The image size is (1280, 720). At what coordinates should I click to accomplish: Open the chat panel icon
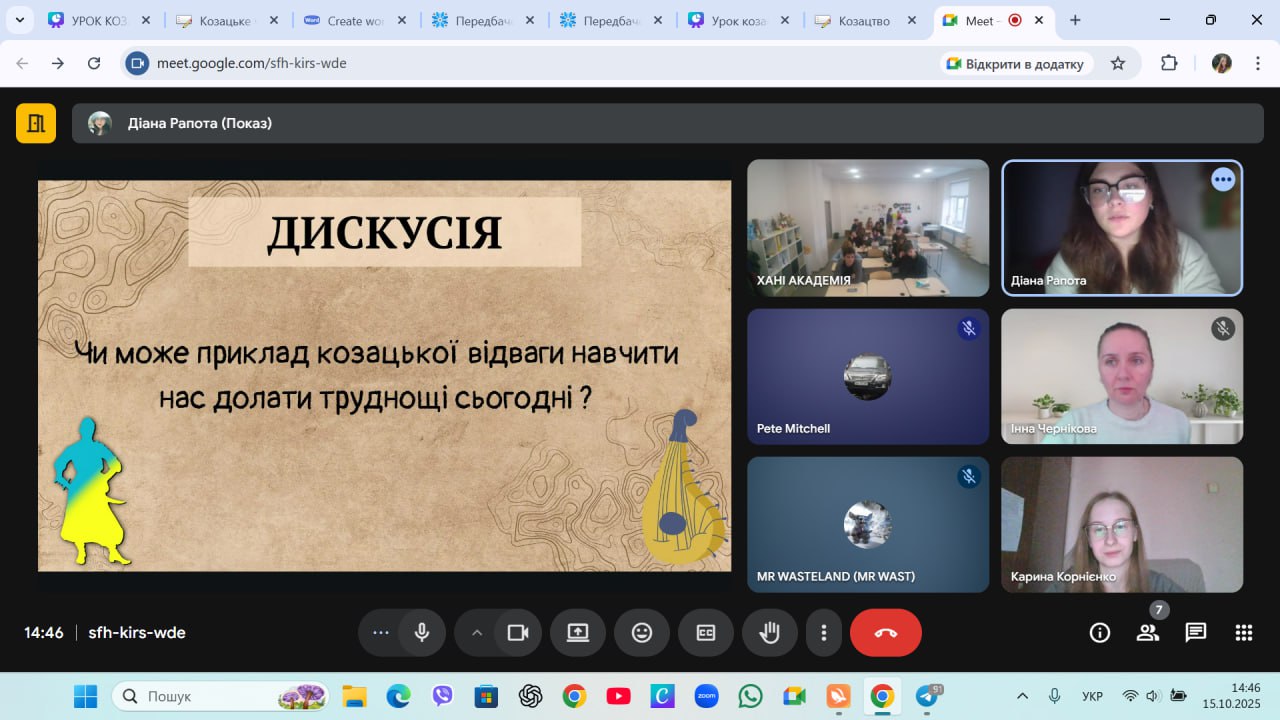coord(1195,633)
